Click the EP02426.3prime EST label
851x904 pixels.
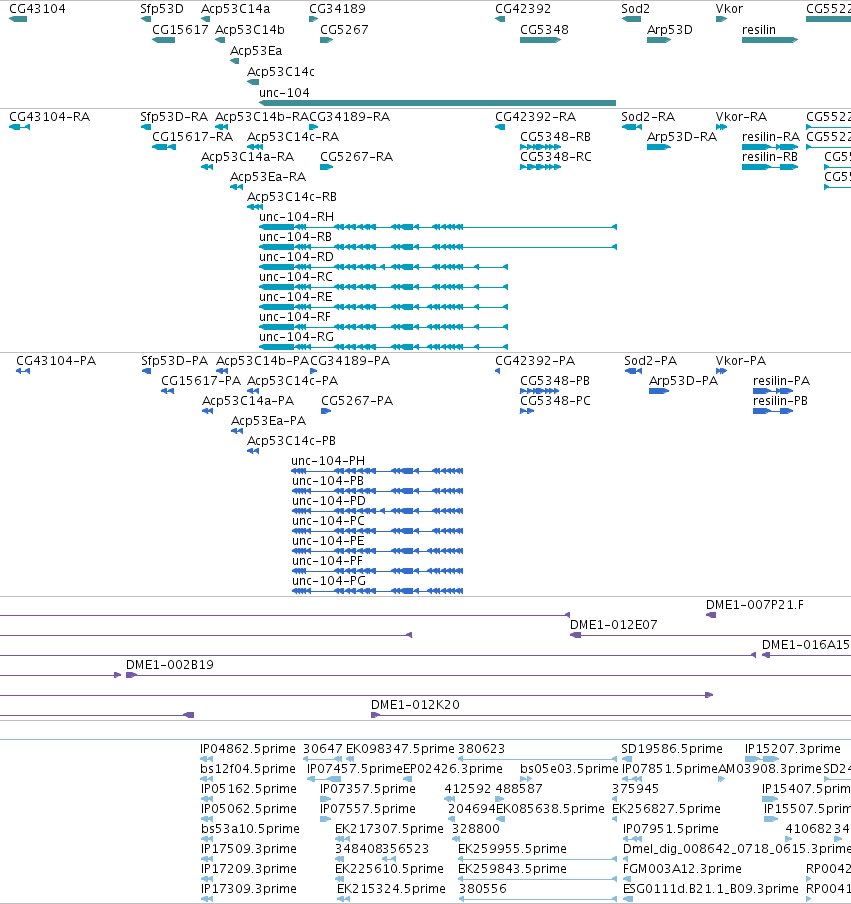click(x=453, y=769)
